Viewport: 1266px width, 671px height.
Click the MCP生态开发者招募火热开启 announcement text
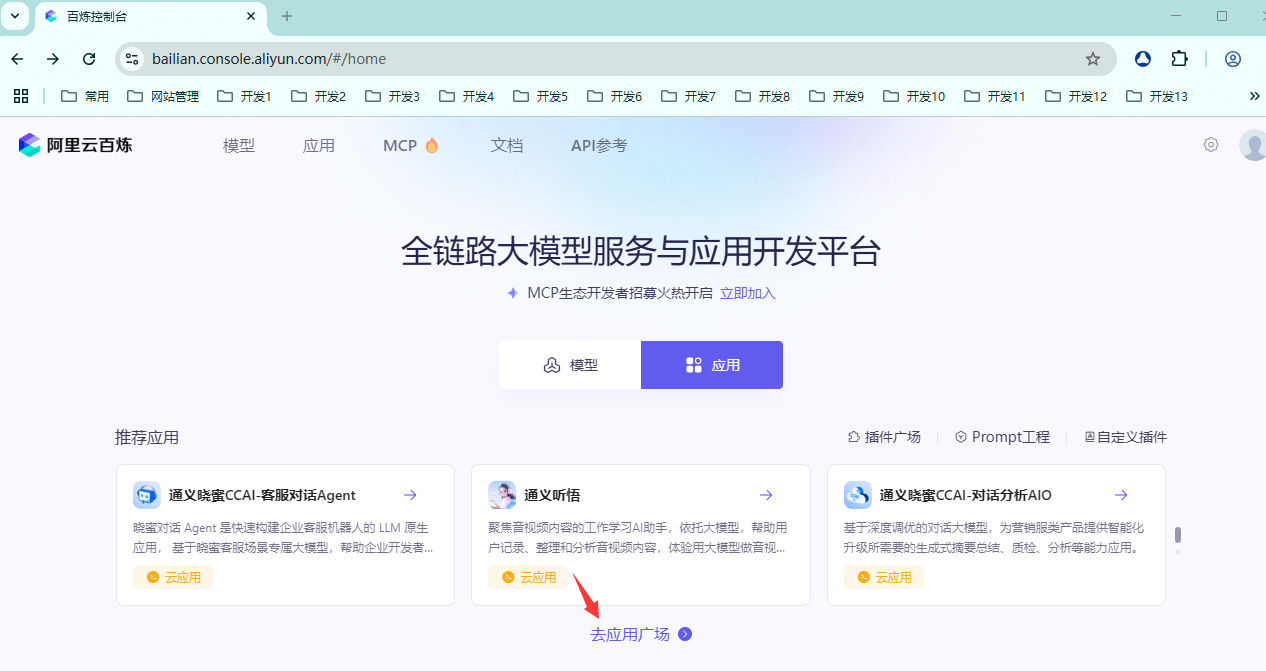tap(620, 293)
